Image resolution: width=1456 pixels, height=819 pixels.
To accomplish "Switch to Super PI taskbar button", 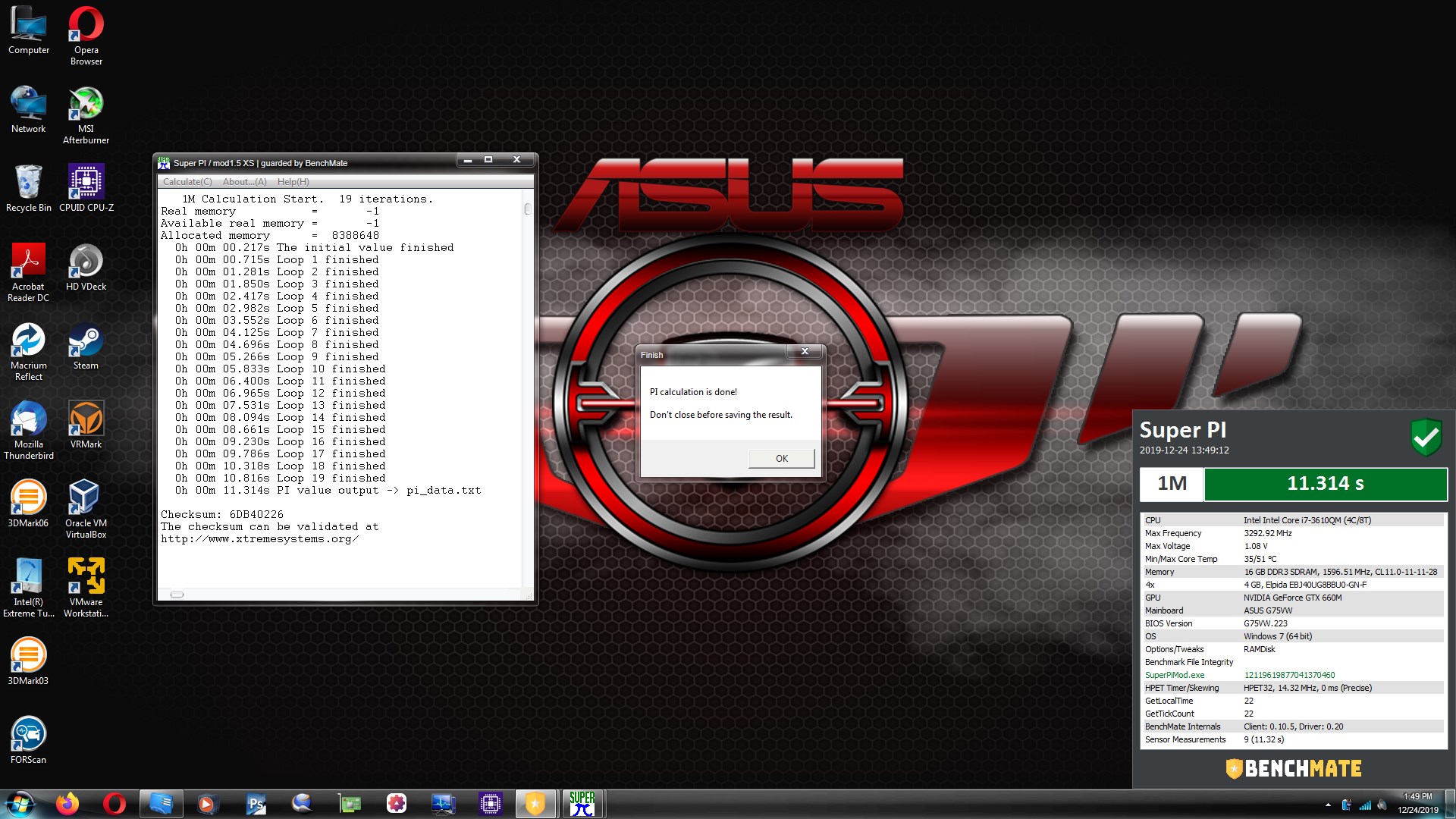I will tap(582, 804).
